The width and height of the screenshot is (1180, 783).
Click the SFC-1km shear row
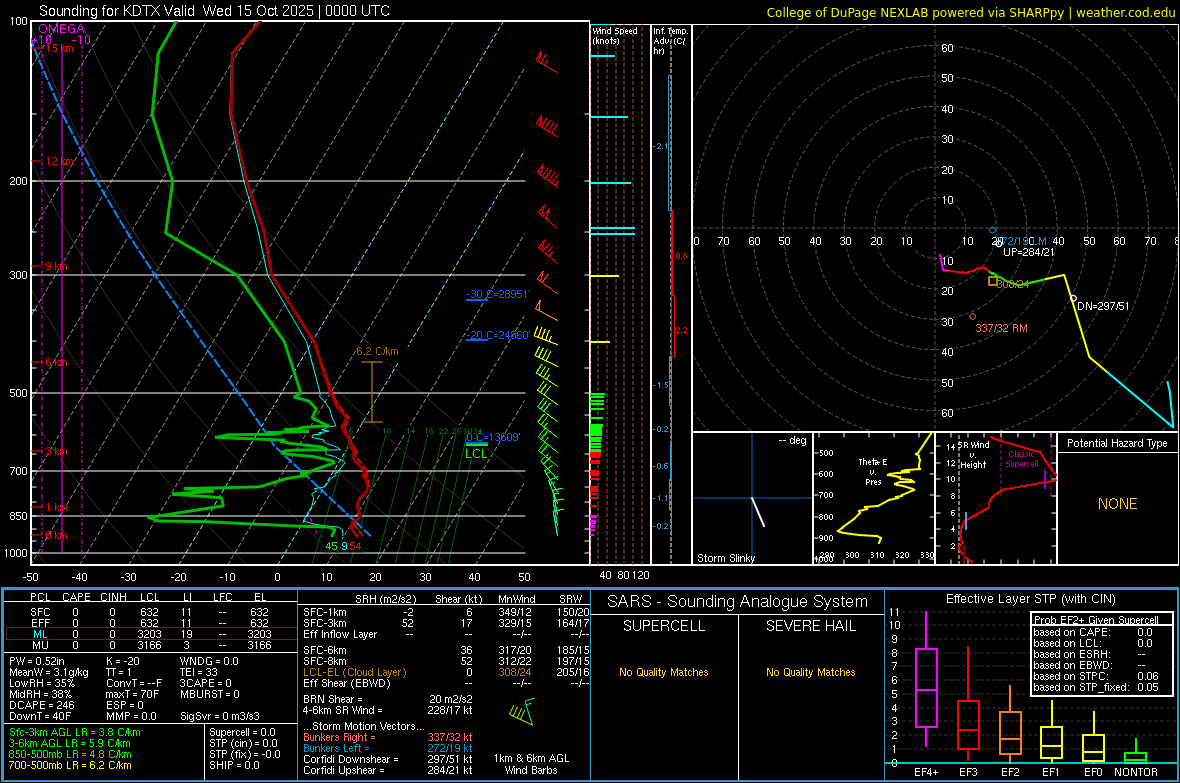click(446, 612)
